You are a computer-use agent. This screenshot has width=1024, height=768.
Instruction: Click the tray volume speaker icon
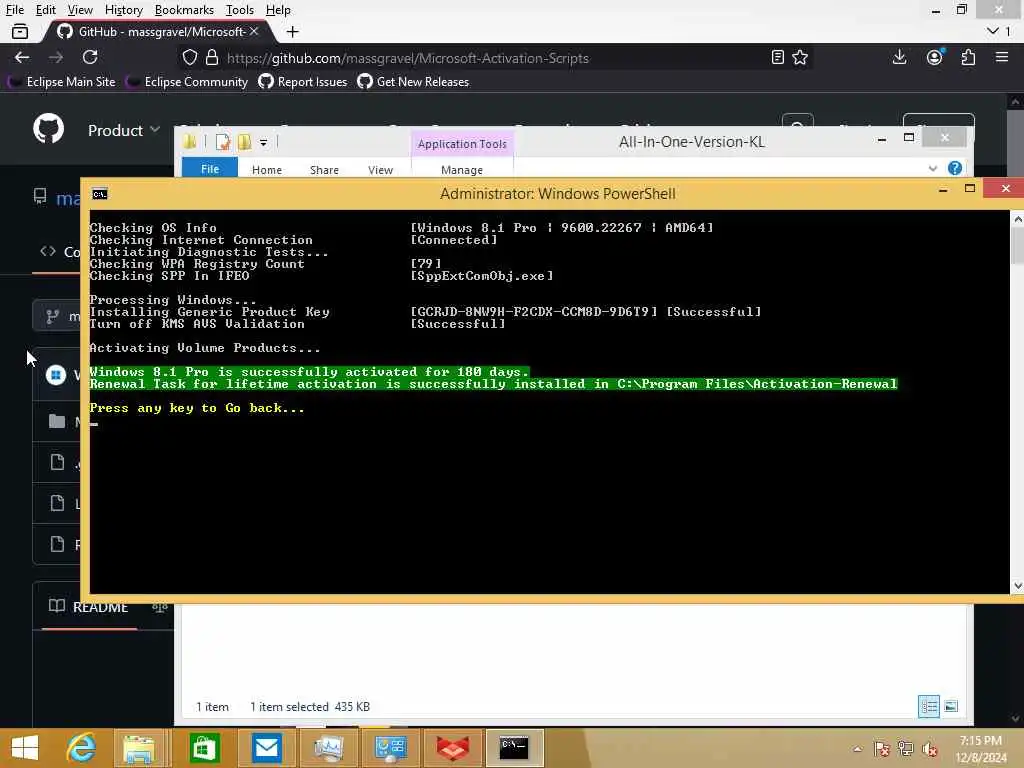(x=929, y=748)
